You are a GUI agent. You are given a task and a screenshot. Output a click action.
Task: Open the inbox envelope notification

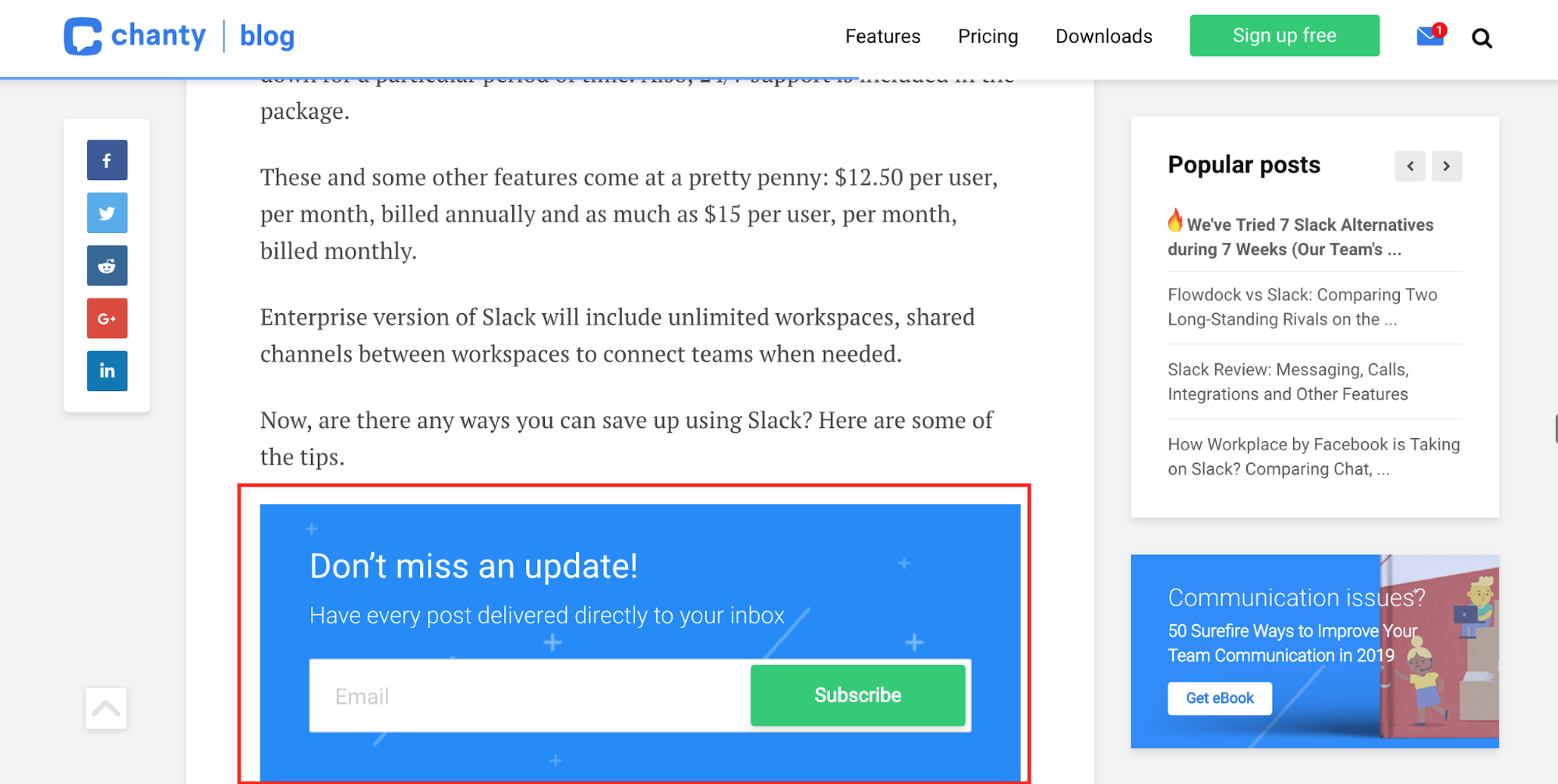point(1429,35)
